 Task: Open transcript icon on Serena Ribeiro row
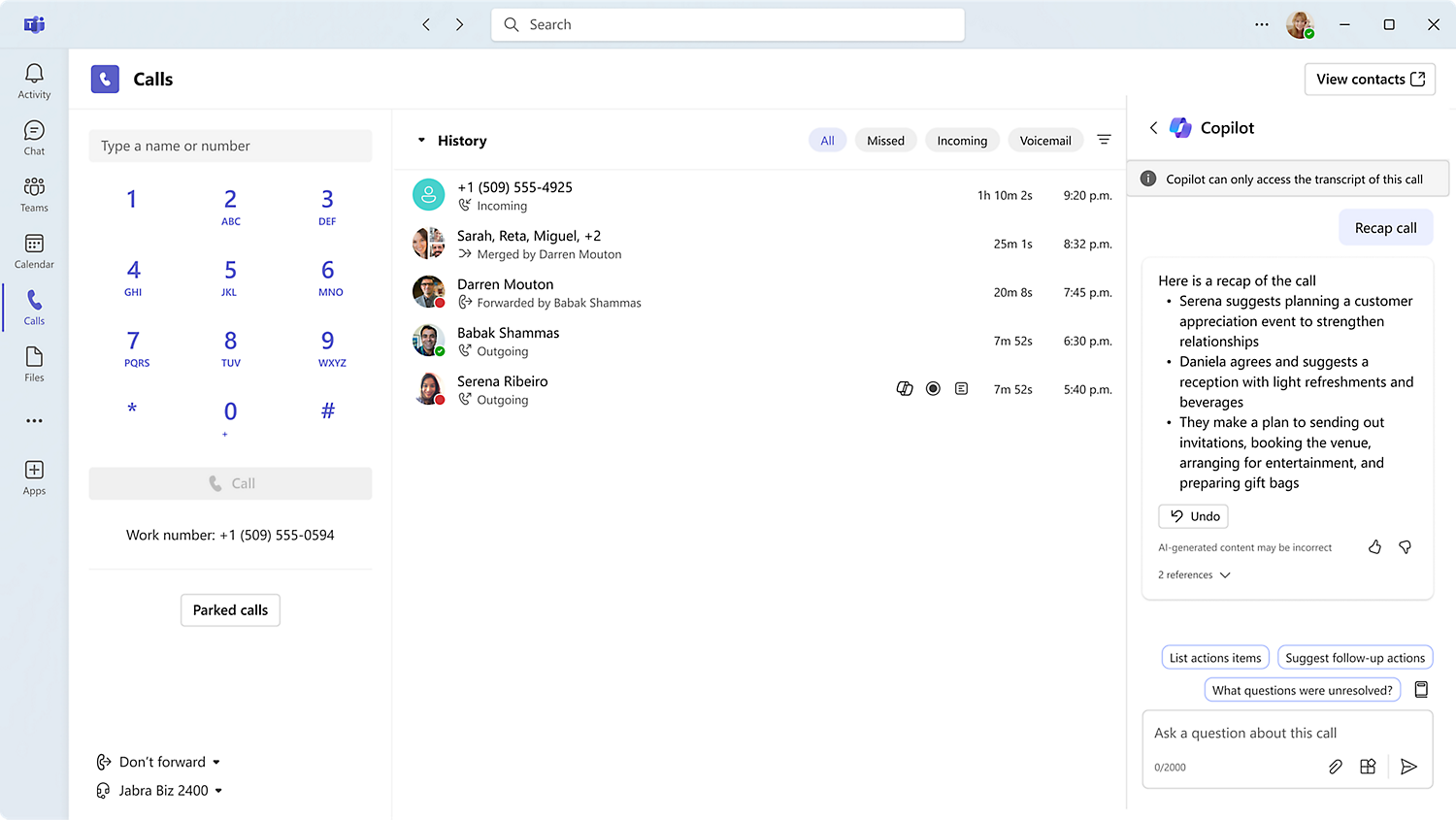(x=961, y=389)
